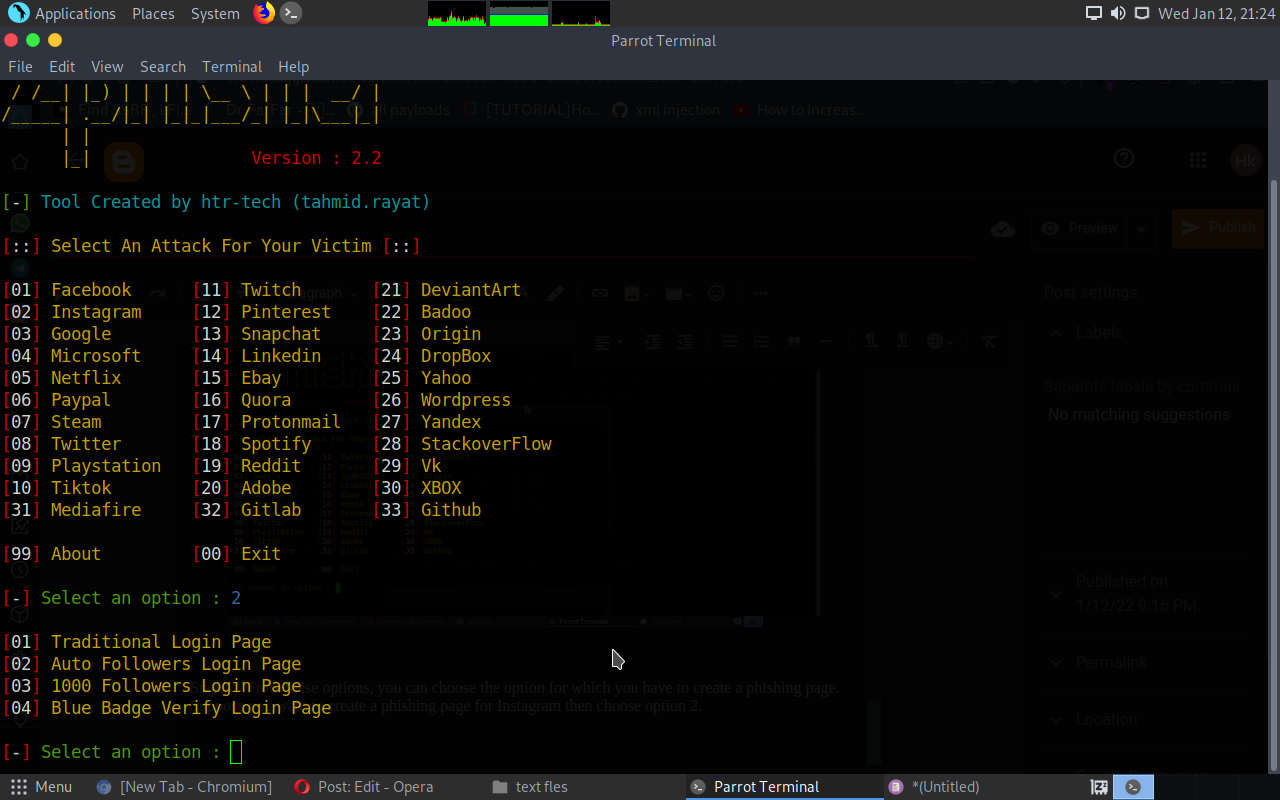Switch to text fles folder window

(530, 787)
